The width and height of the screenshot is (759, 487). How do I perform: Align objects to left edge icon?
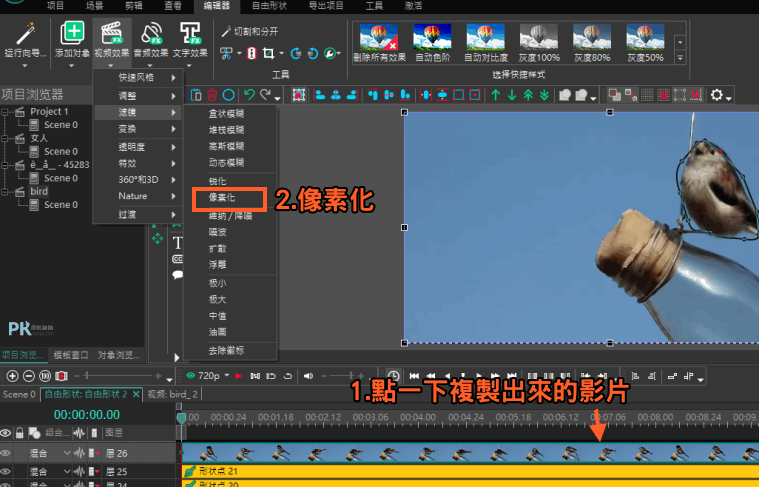pyautogui.click(x=320, y=95)
